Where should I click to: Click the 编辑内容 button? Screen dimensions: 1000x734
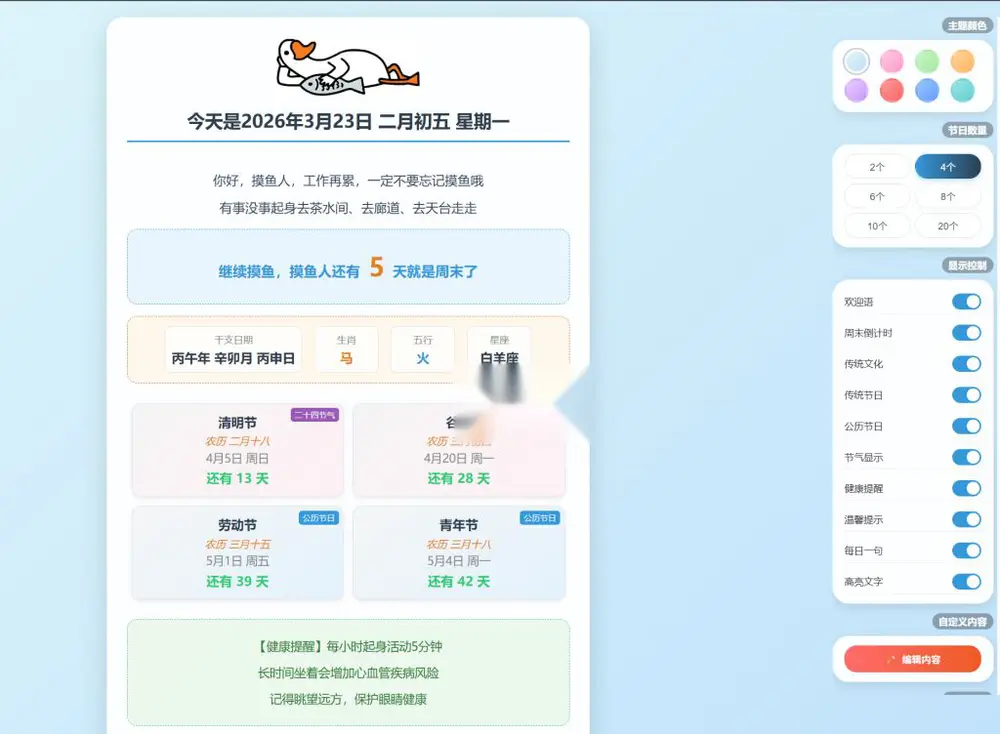point(913,659)
